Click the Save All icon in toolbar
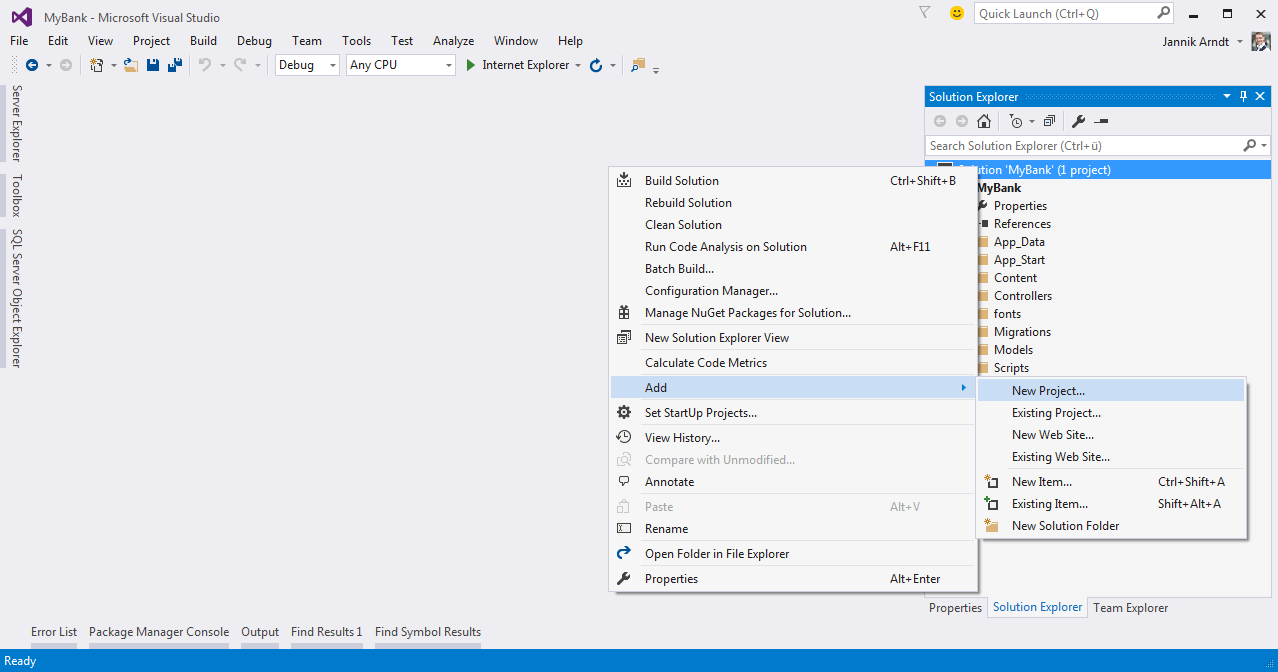Screen dimensions: 1278x672 point(175,65)
